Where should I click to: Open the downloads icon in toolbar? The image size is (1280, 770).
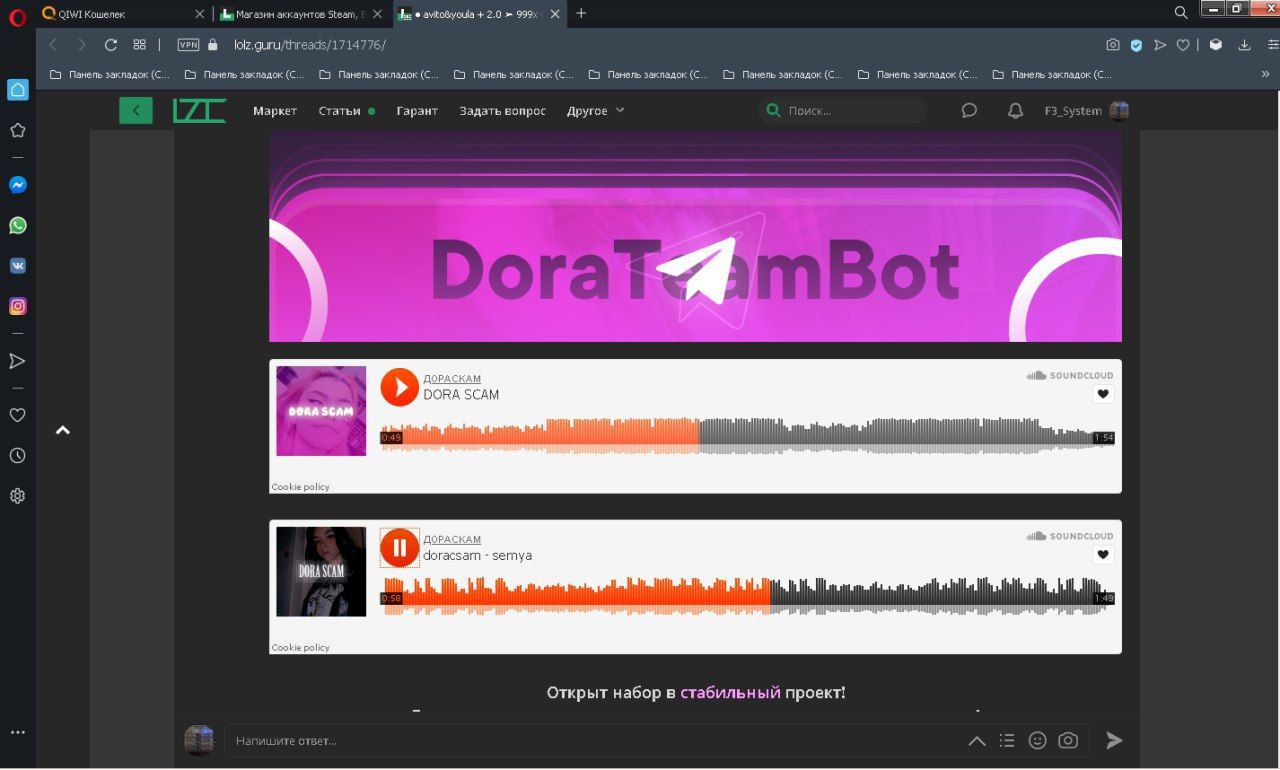pos(1245,45)
